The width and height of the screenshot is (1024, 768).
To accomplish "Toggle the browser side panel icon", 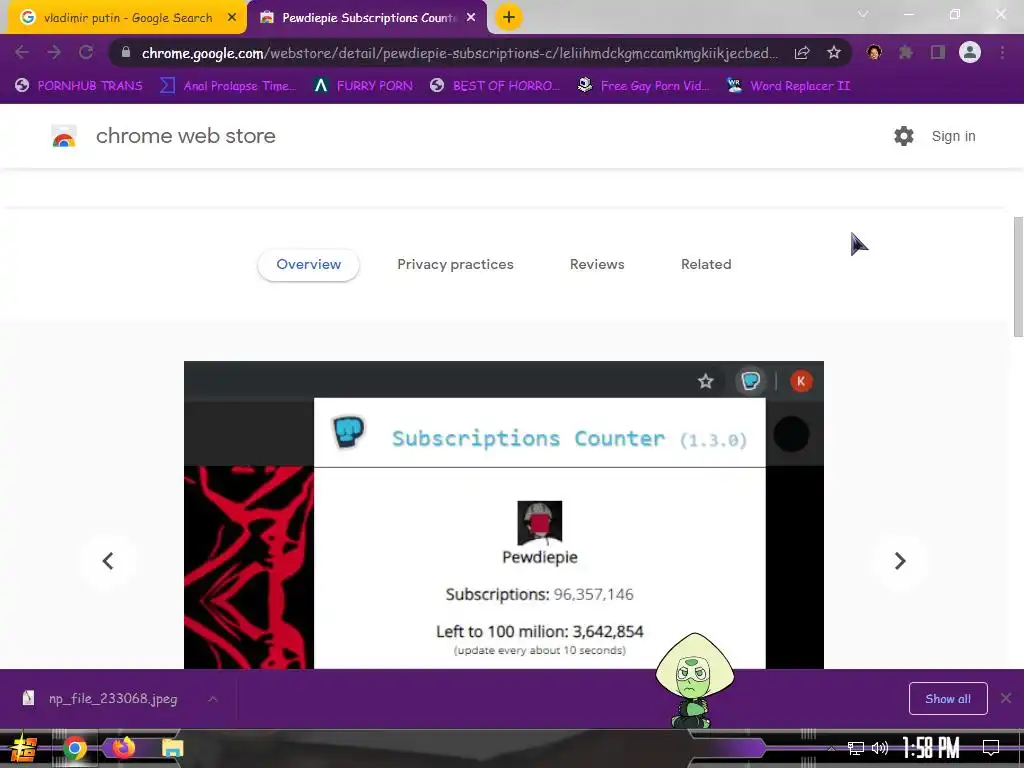I will pos(938,52).
